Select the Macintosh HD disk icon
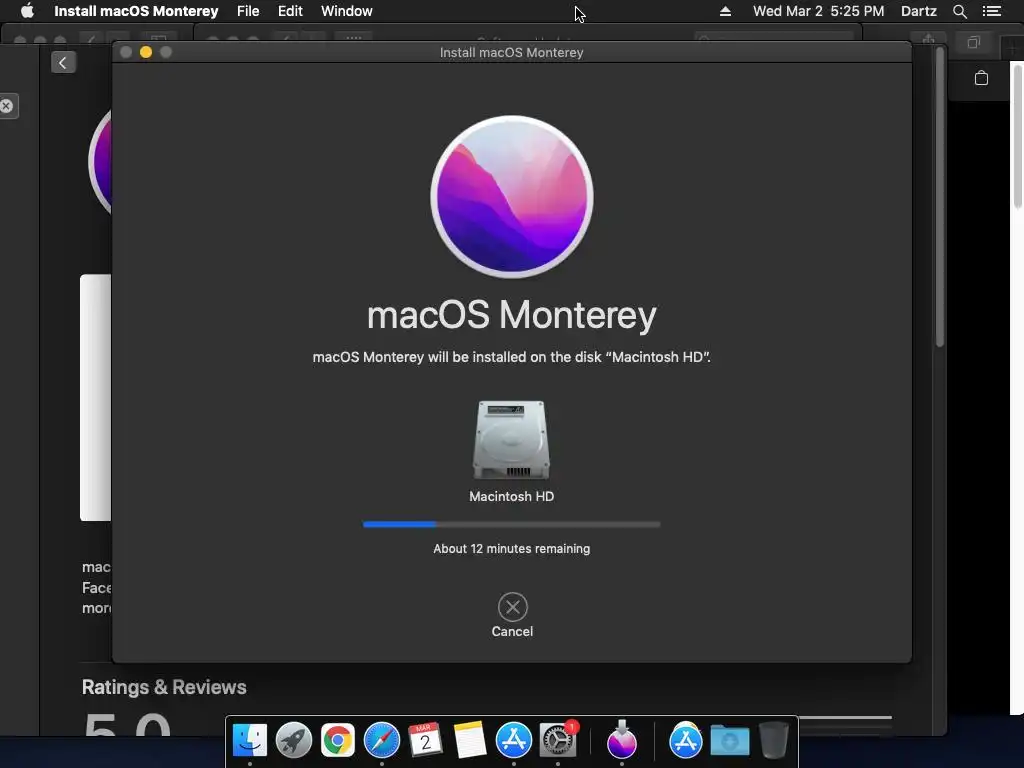This screenshot has width=1024, height=768. tap(511, 440)
